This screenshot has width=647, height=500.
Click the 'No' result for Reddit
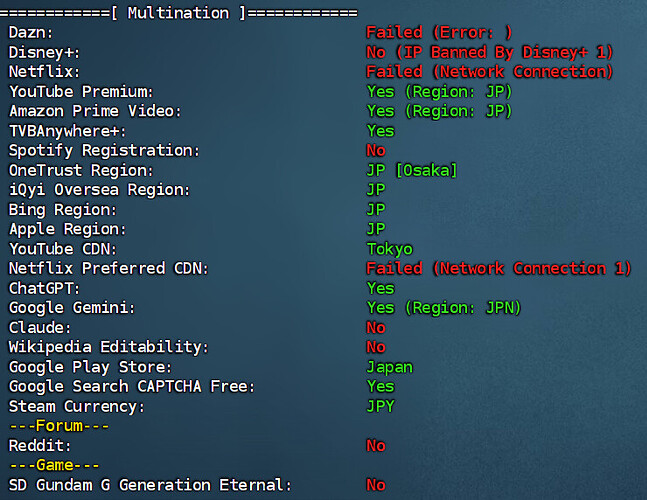coord(376,446)
